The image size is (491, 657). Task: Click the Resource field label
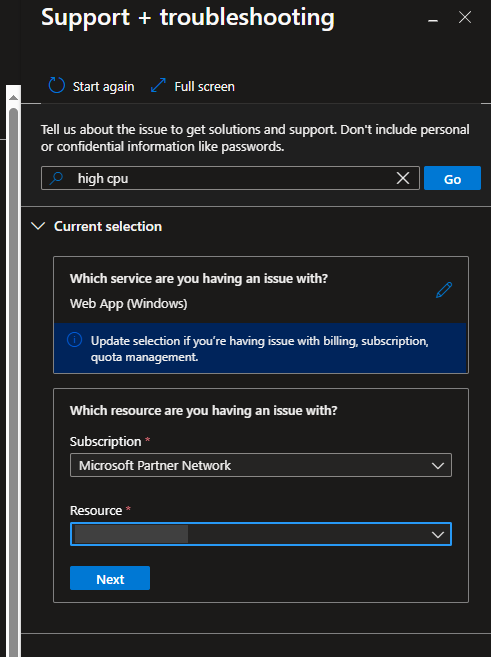[x=96, y=510]
